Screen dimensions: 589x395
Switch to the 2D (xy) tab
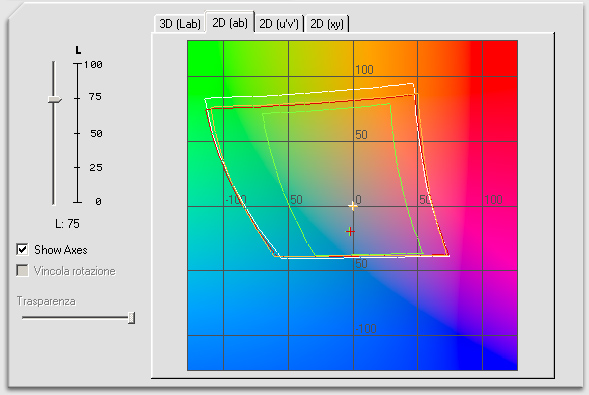point(327,24)
